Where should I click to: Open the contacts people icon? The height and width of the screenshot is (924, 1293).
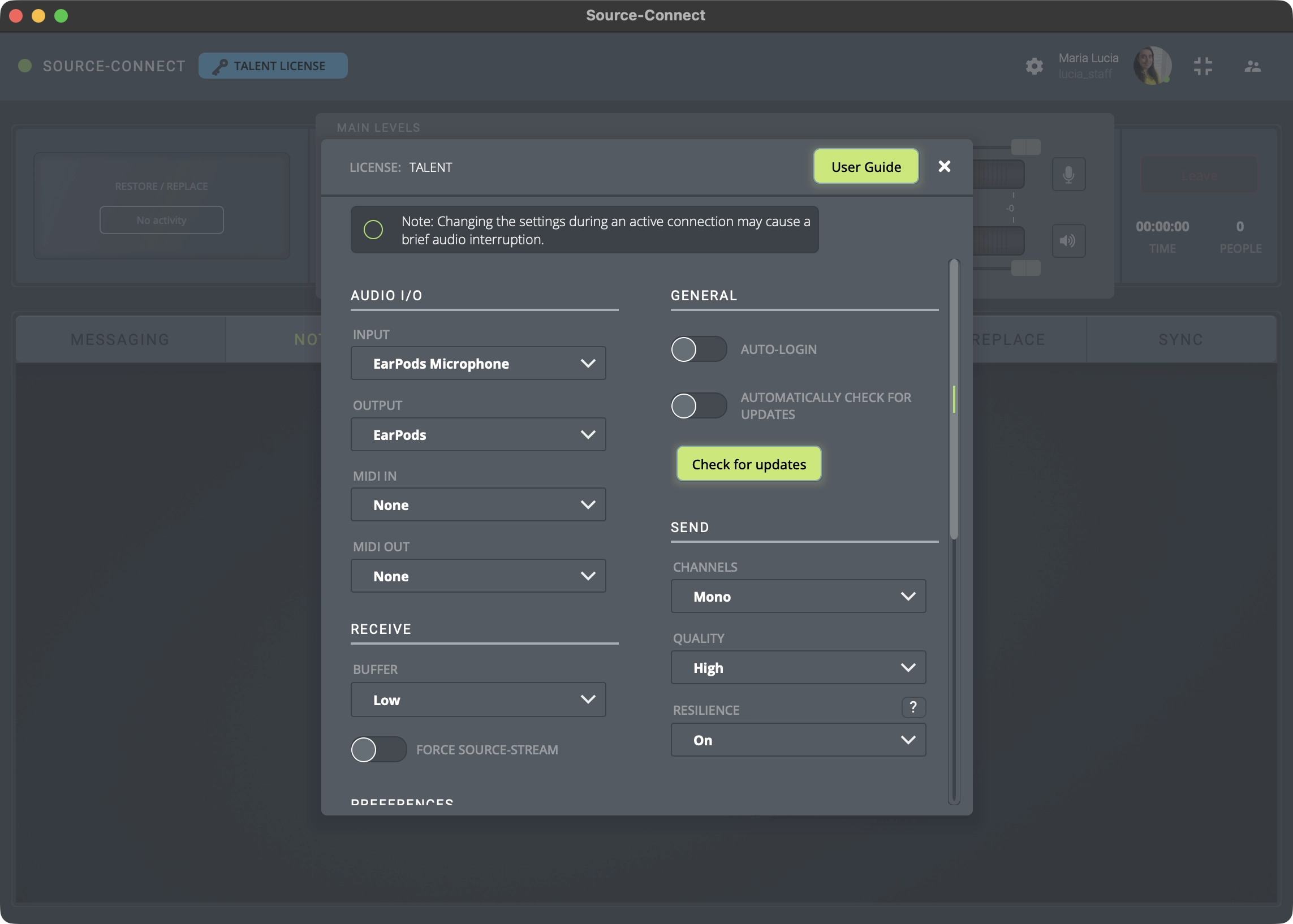(x=1252, y=66)
